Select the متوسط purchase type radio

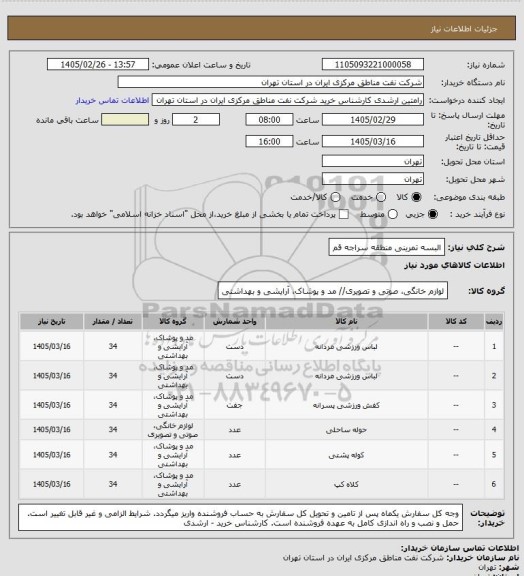(x=393, y=214)
